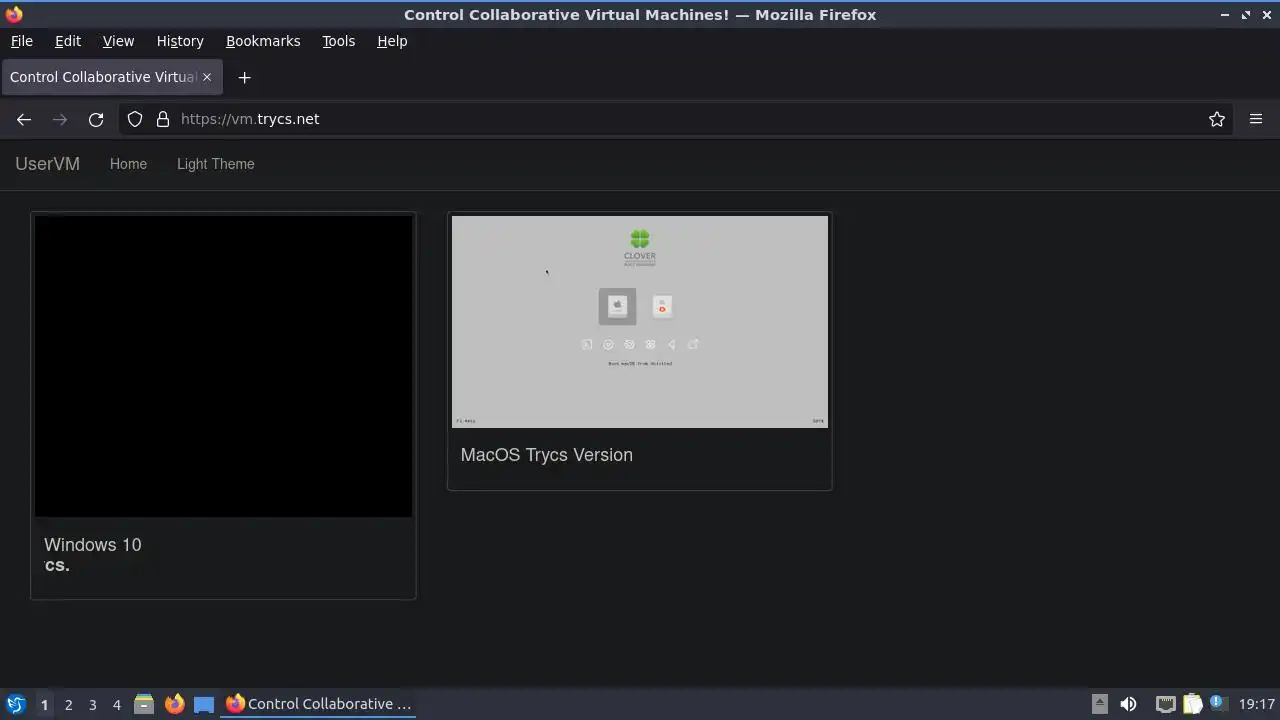This screenshot has width=1280, height=720.
Task: Open the volume control tray icon
Action: pyautogui.click(x=1128, y=704)
